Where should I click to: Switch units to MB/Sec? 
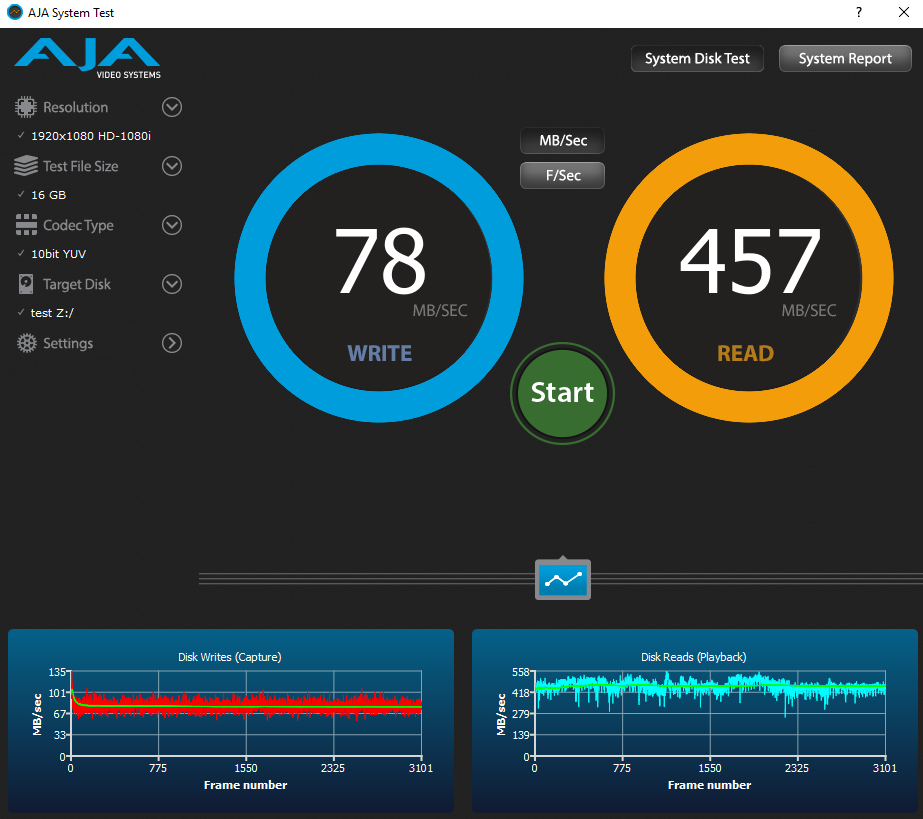pyautogui.click(x=562, y=141)
